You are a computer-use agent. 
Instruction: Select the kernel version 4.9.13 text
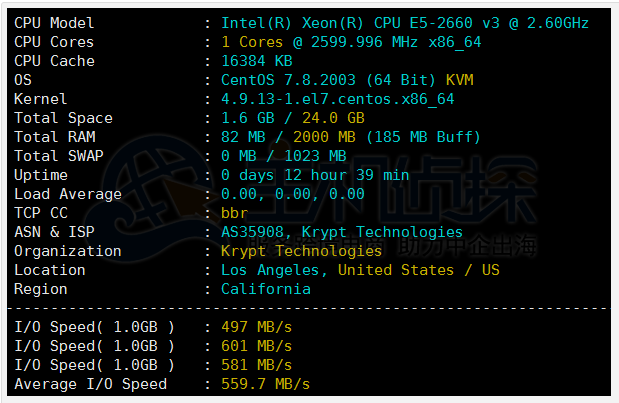(x=337, y=99)
